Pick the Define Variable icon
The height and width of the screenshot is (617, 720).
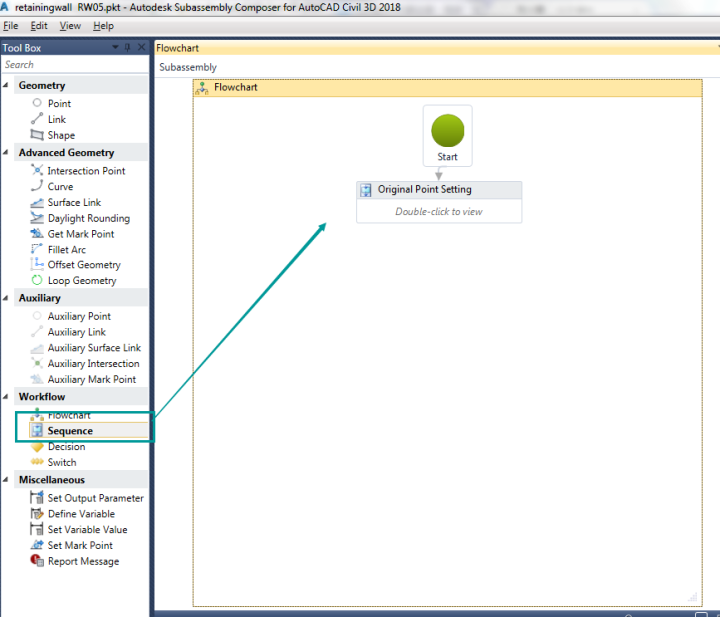(37, 513)
